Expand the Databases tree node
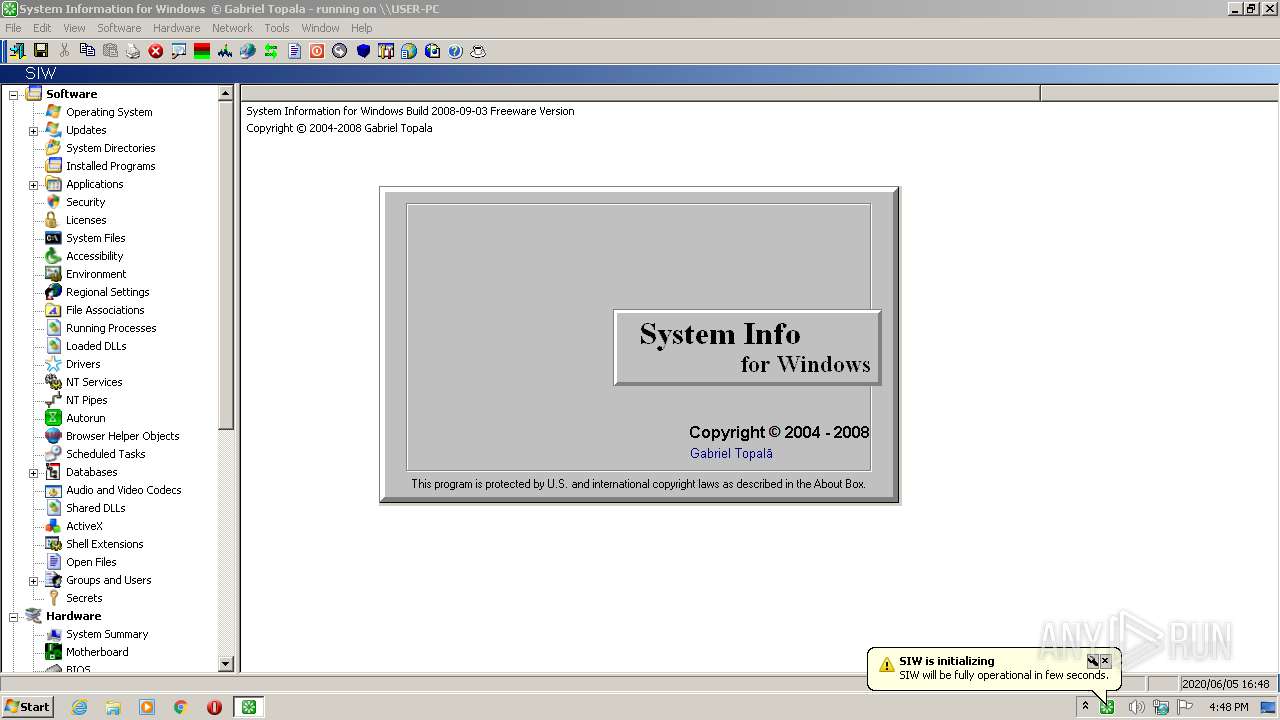 (33, 472)
